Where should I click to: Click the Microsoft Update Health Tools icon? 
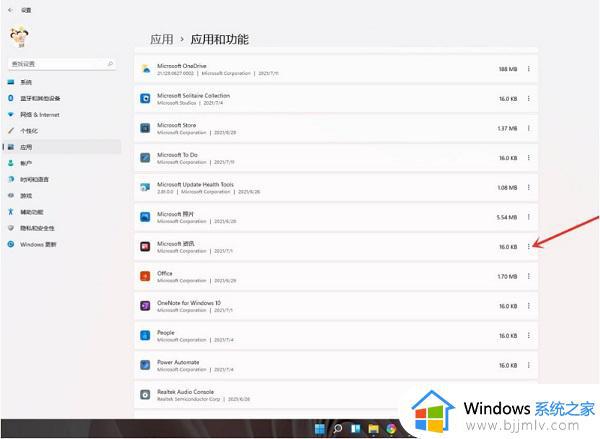(145, 188)
